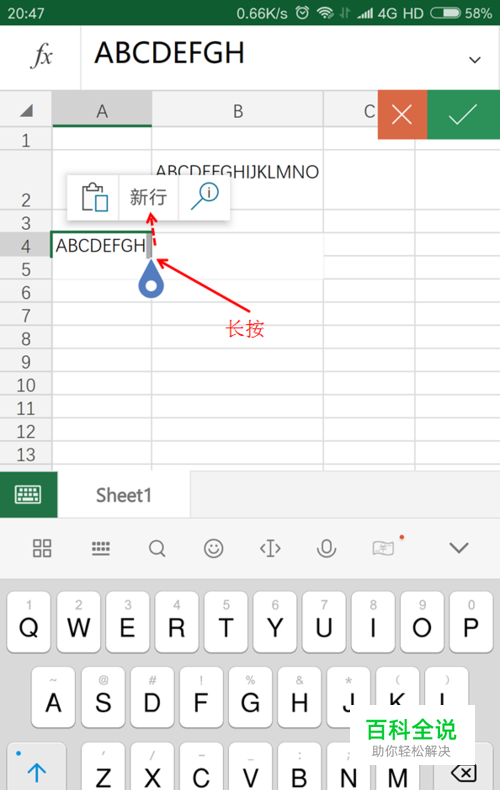Select row 7 header
This screenshot has width=500, height=790.
click(x=26, y=316)
